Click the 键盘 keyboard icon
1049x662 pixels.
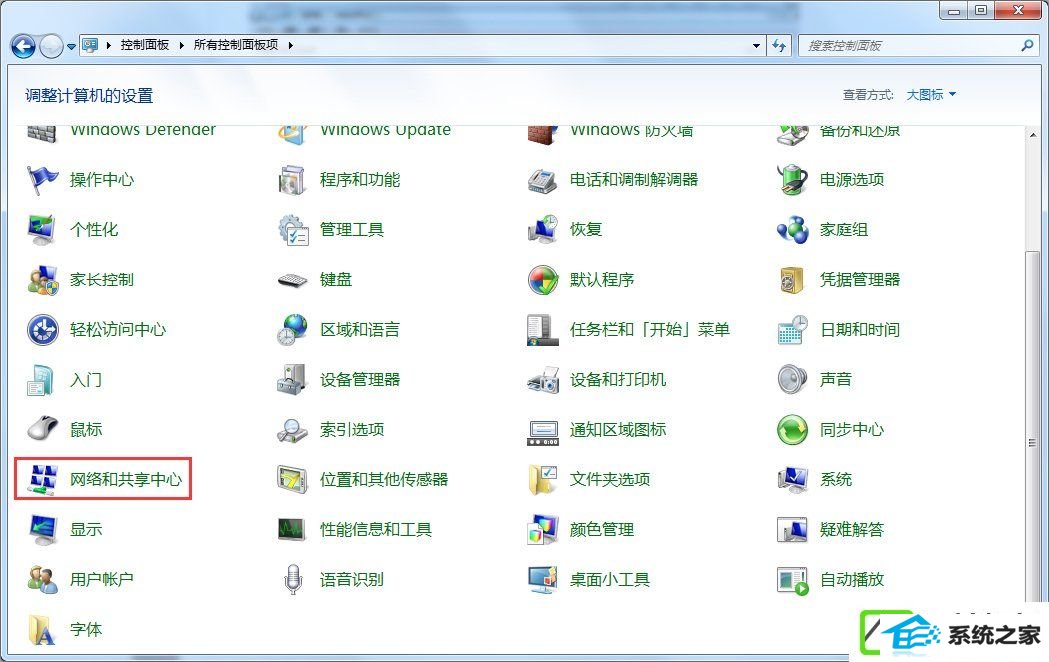[x=292, y=280]
